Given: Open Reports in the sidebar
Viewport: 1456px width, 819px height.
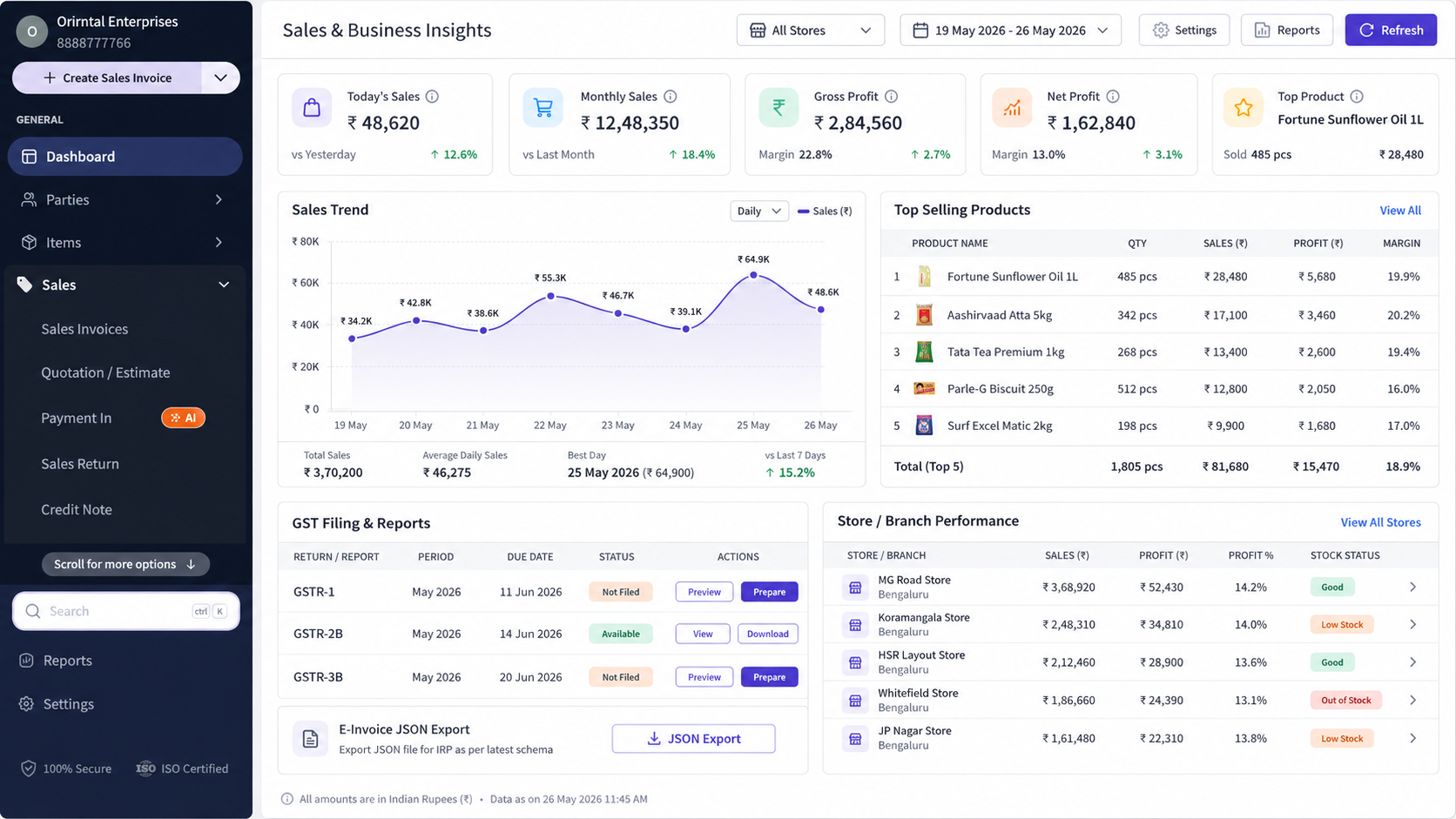Looking at the screenshot, I should 67,661.
